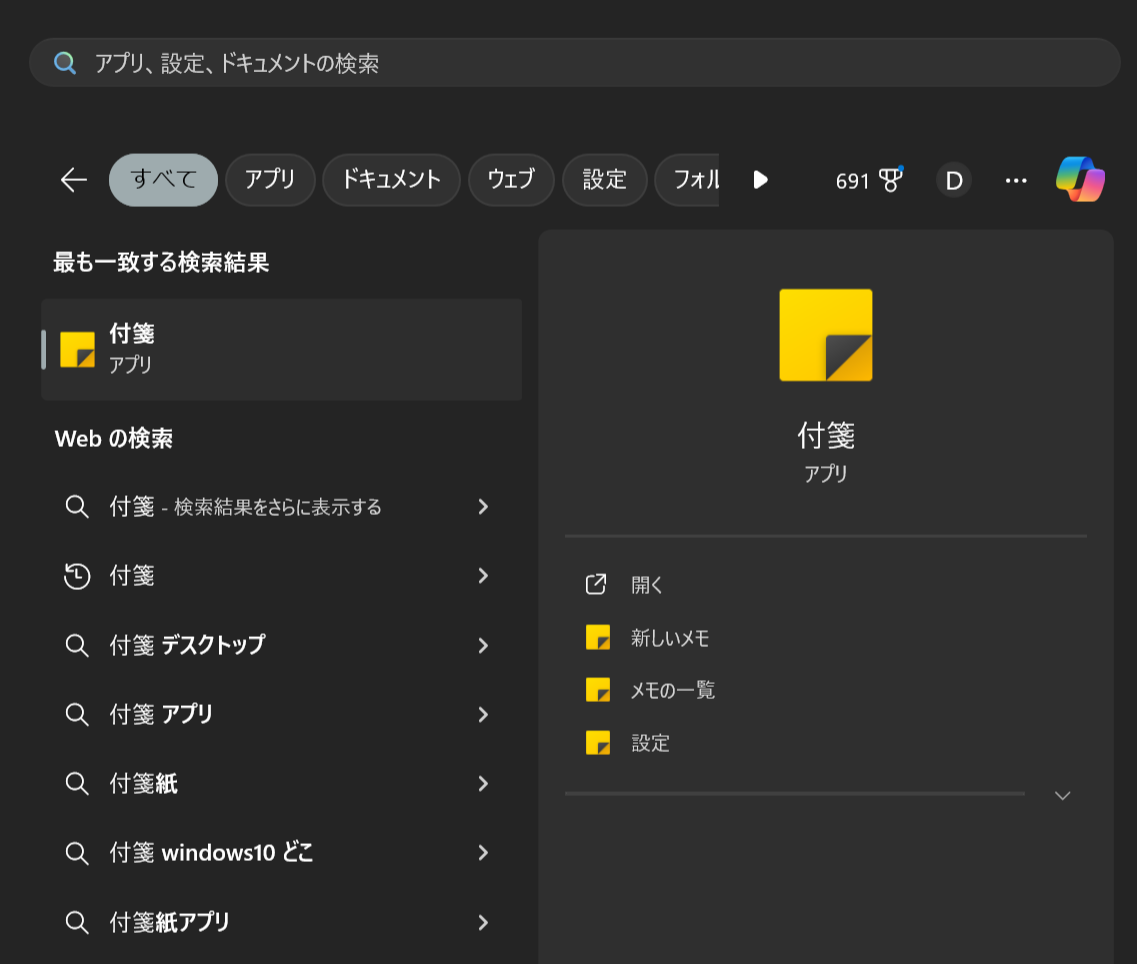Select the 付箋紙アプリ search suggestion
Viewport: 1137px width, 964px height.
click(x=281, y=923)
